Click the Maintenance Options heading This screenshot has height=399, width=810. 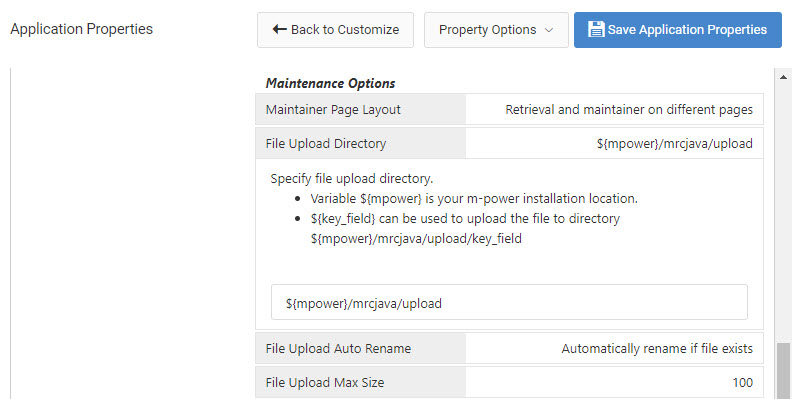coord(331,83)
